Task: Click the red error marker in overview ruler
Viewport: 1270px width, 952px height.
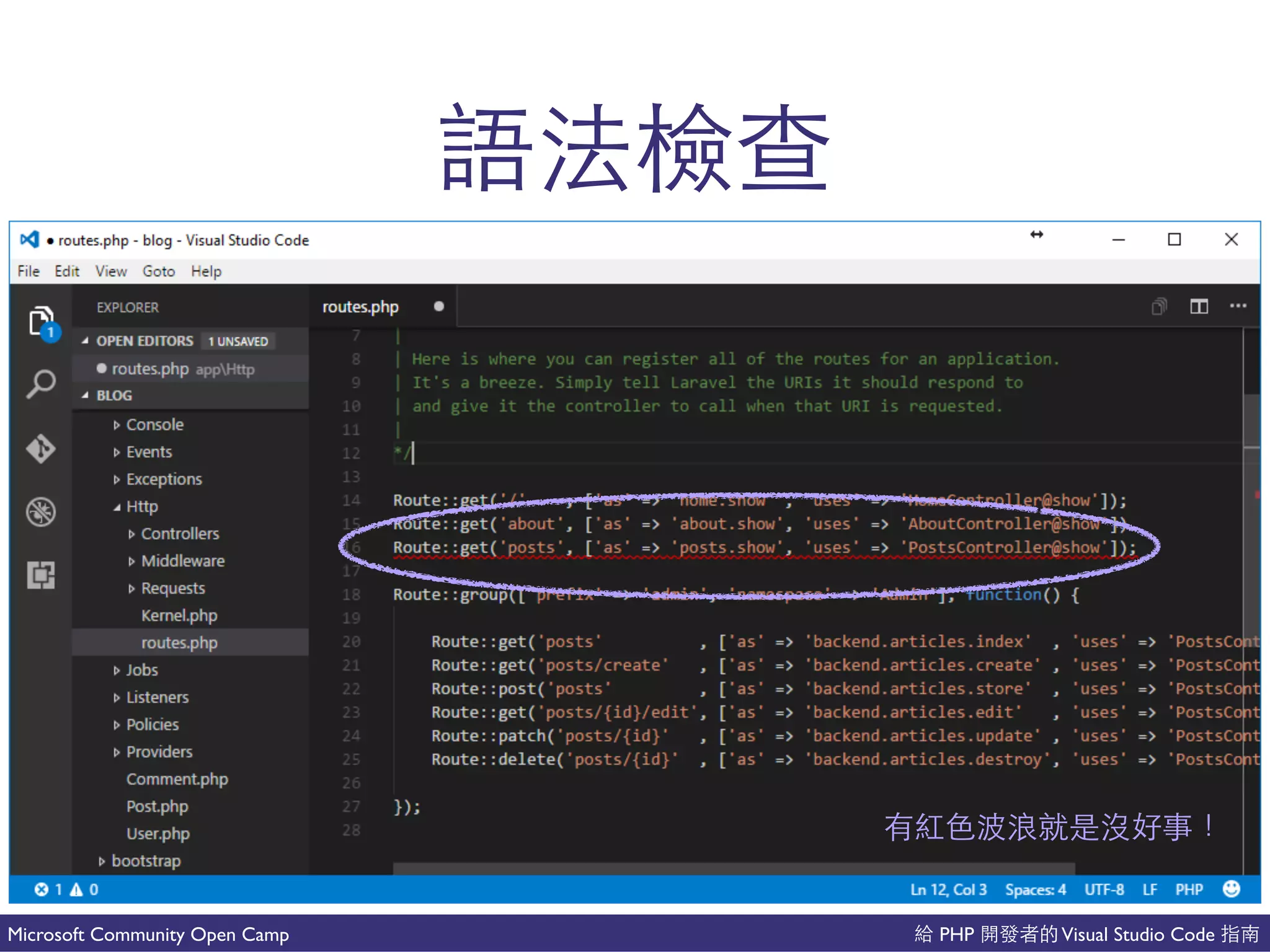Action: pyautogui.click(x=1256, y=495)
